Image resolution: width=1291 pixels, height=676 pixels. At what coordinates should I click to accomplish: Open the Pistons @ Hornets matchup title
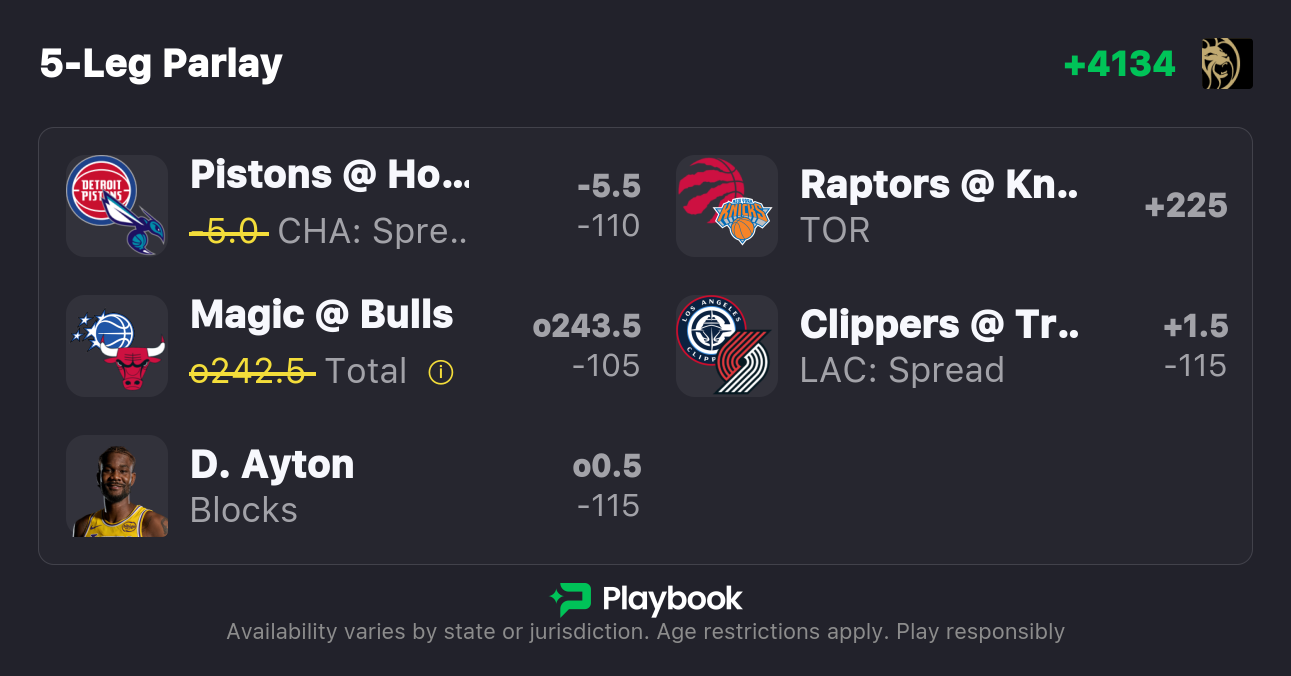[329, 175]
